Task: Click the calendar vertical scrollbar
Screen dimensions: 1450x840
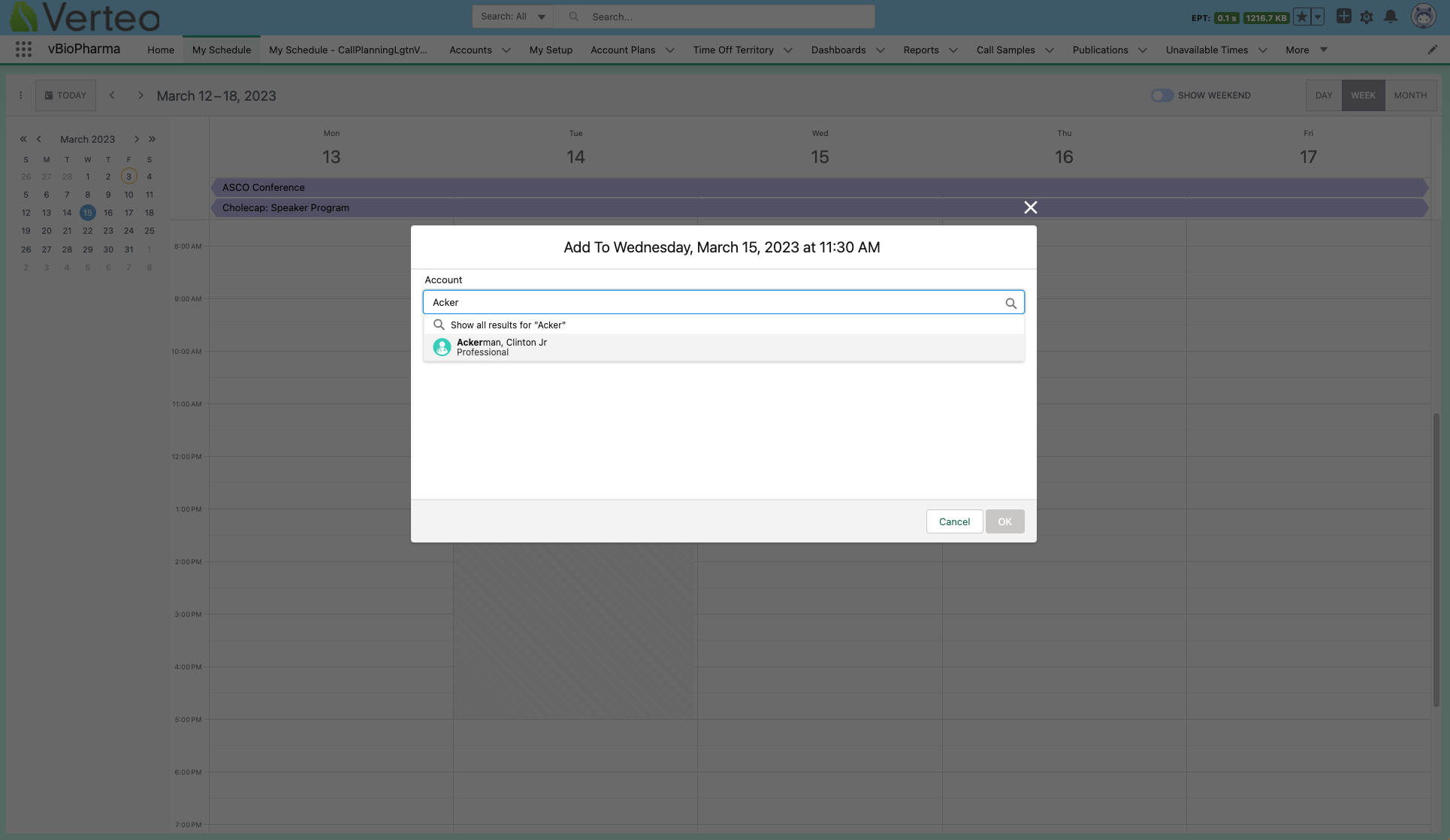Action: (1436, 559)
